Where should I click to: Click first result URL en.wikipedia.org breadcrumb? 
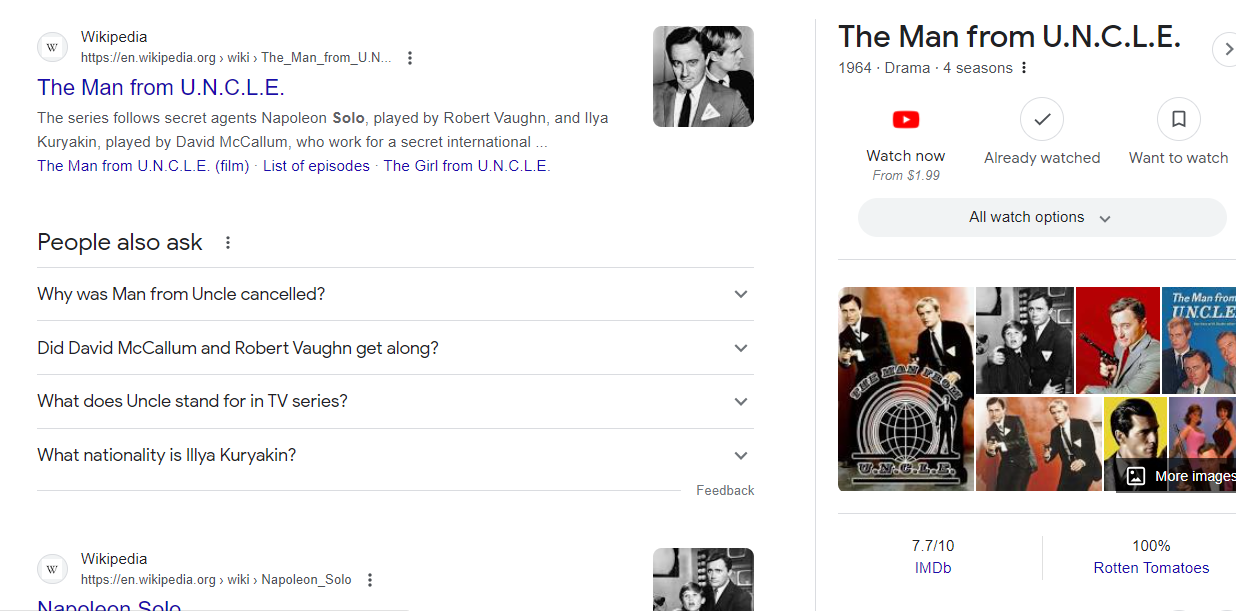tap(236, 58)
